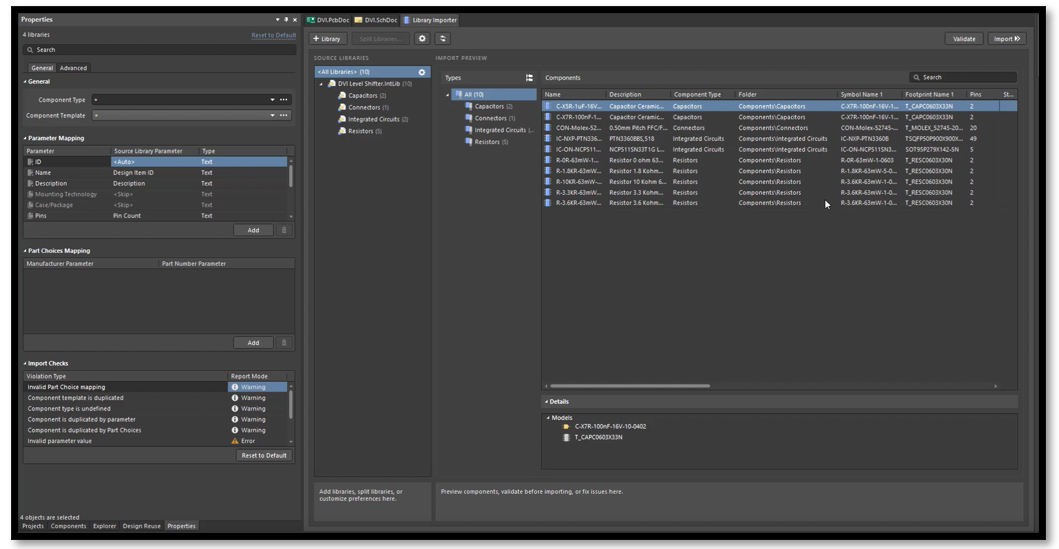Select the Resistors type in Types tree
Screen dimensions: 1059x549
click(x=487, y=142)
